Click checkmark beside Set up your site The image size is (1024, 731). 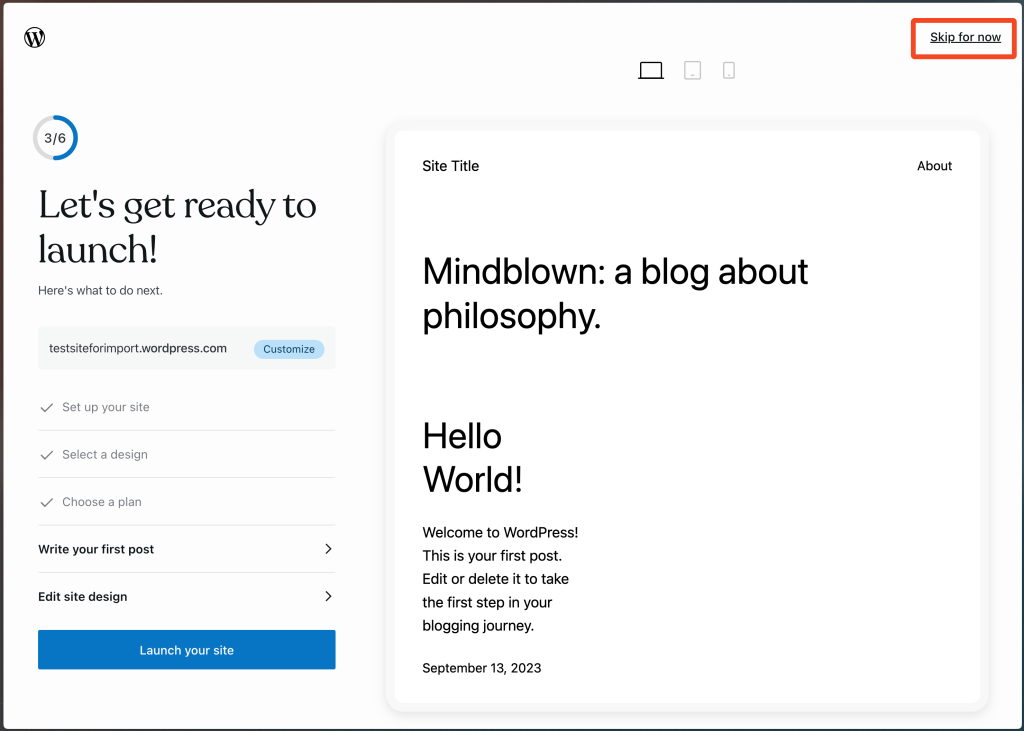click(46, 408)
